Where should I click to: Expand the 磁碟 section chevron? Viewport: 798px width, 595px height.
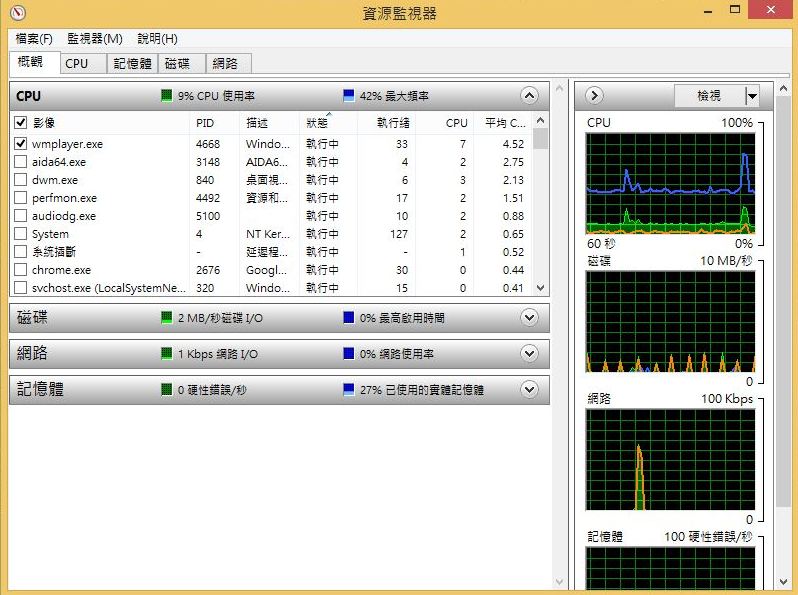click(x=529, y=318)
